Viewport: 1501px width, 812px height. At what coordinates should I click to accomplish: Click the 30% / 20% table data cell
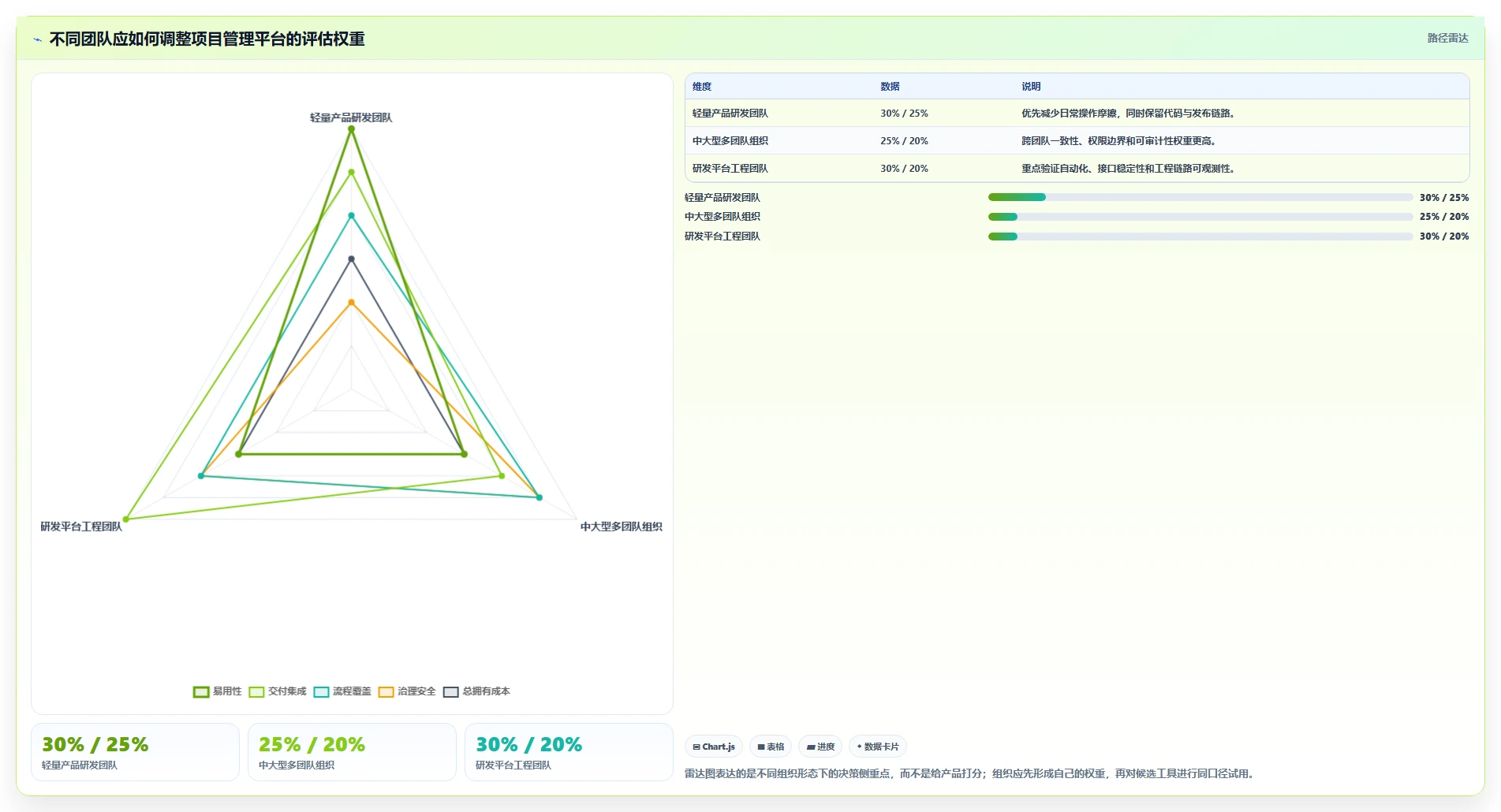904,169
